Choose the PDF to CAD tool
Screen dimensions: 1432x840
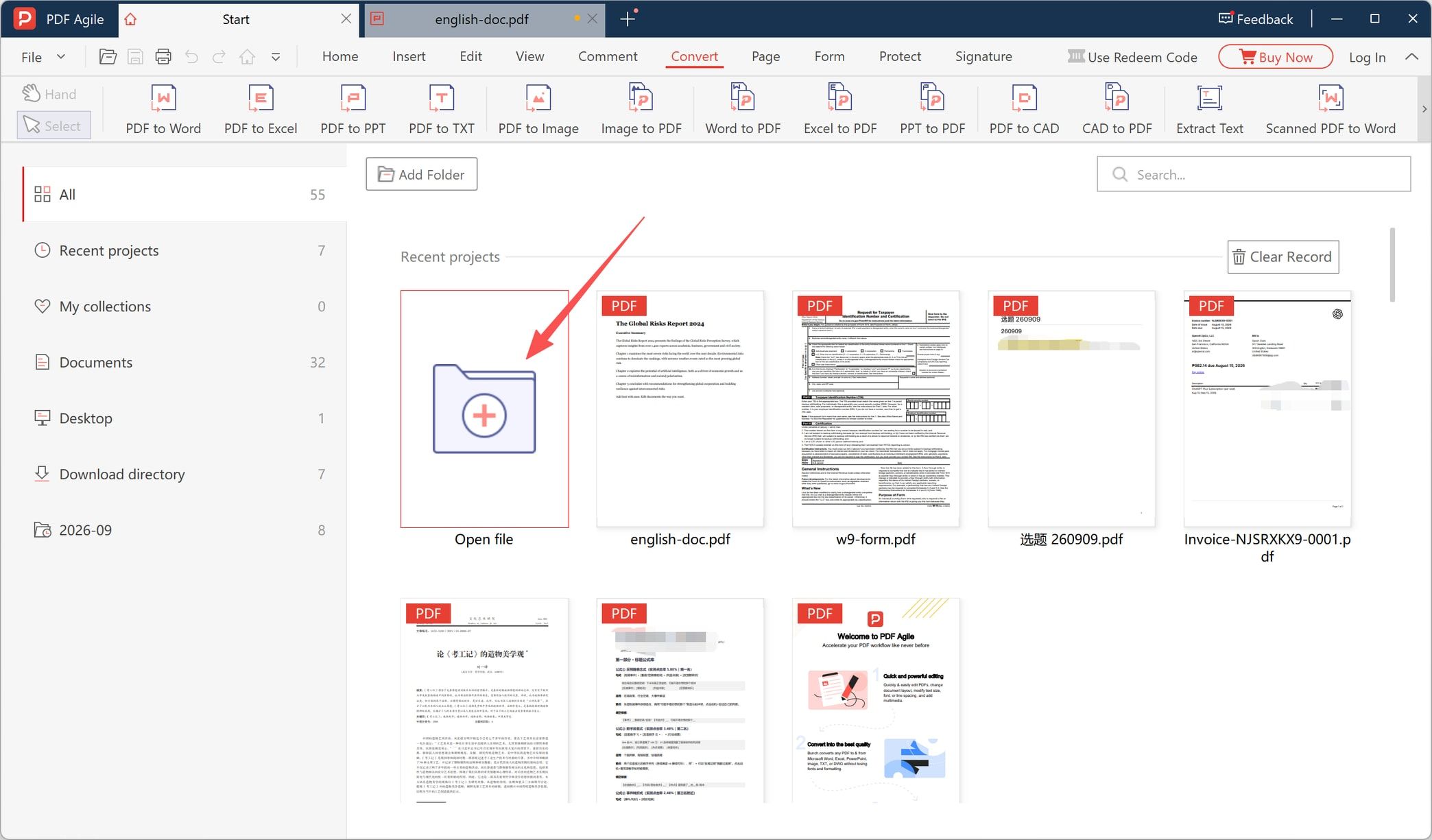point(1024,109)
